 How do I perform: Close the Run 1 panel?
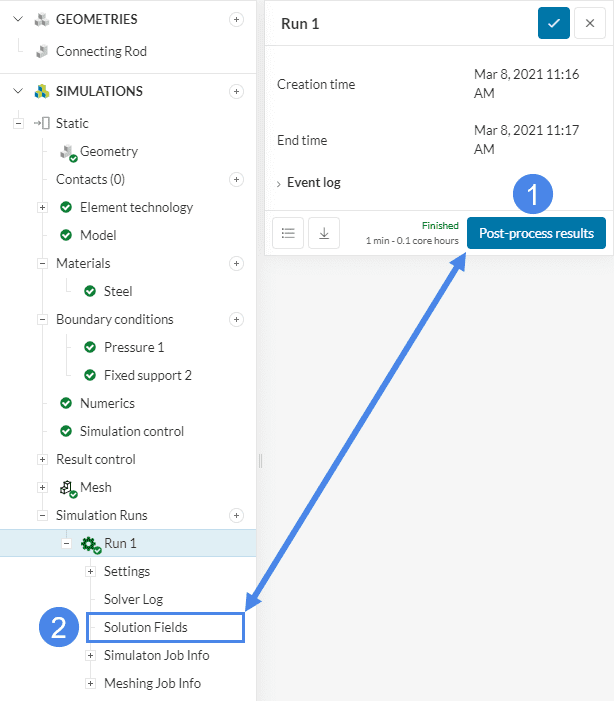pos(590,23)
